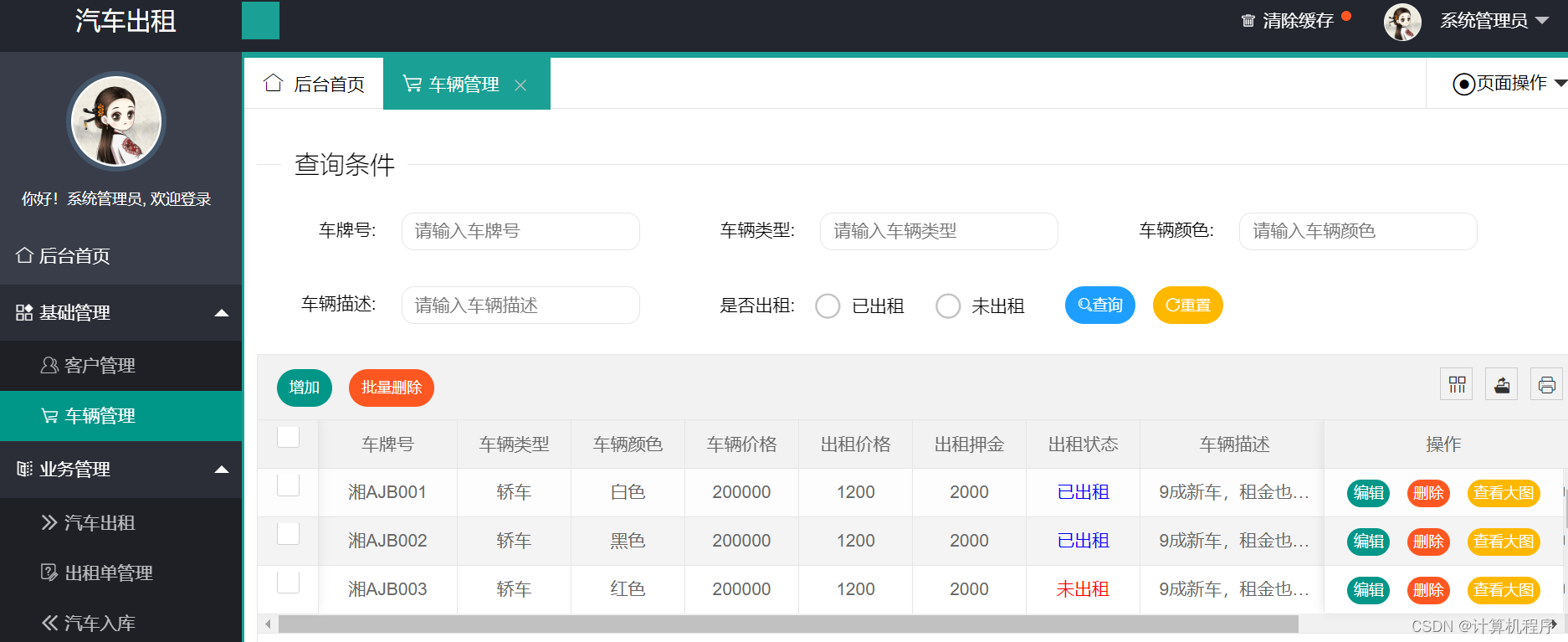
Task: Click the table's horizontal scrollbar thumb
Action: point(788,624)
